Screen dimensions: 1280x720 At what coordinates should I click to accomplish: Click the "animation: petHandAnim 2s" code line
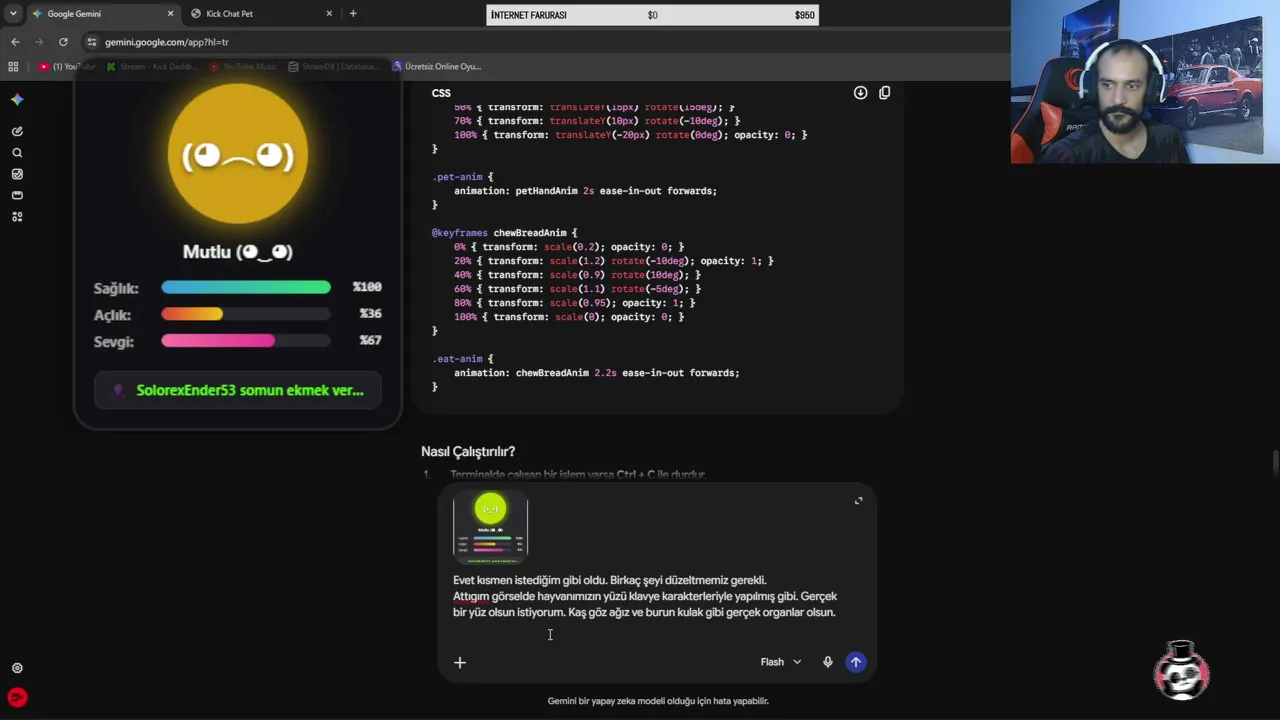585,191
